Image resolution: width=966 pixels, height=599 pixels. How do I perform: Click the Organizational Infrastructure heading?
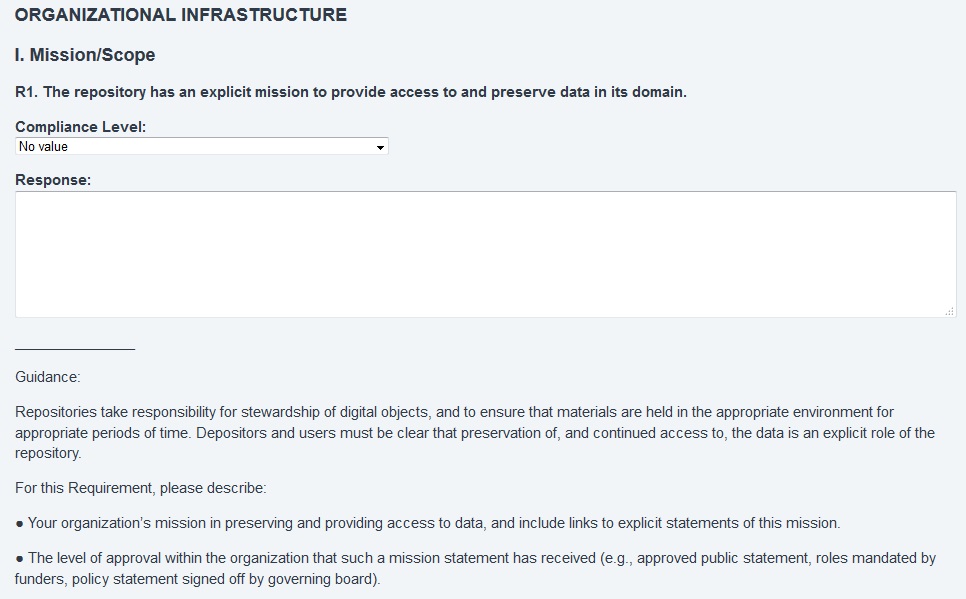tap(181, 15)
